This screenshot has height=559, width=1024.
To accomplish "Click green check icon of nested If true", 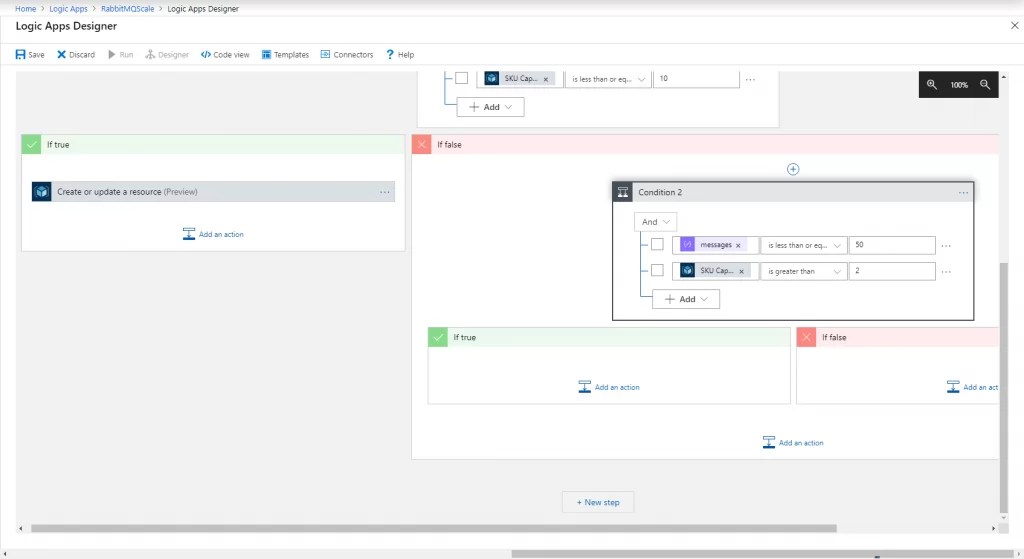I will click(438, 337).
